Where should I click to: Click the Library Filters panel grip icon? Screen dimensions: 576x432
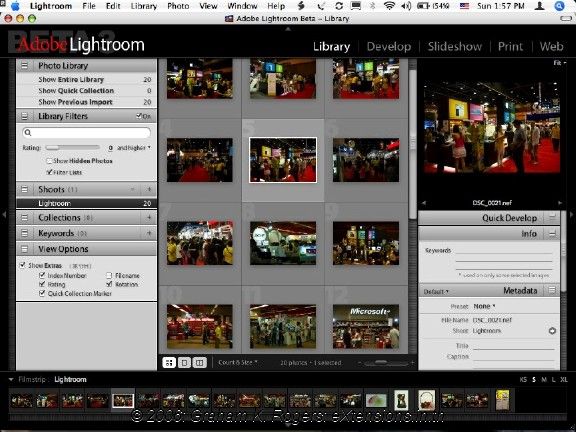tap(25, 116)
